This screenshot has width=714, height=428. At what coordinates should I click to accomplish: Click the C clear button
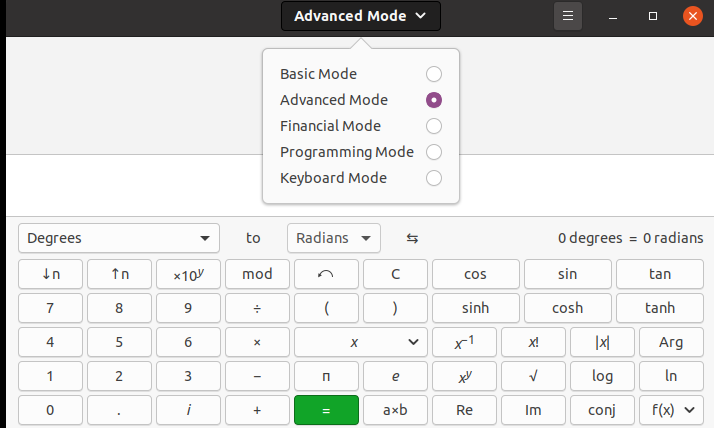(x=395, y=274)
